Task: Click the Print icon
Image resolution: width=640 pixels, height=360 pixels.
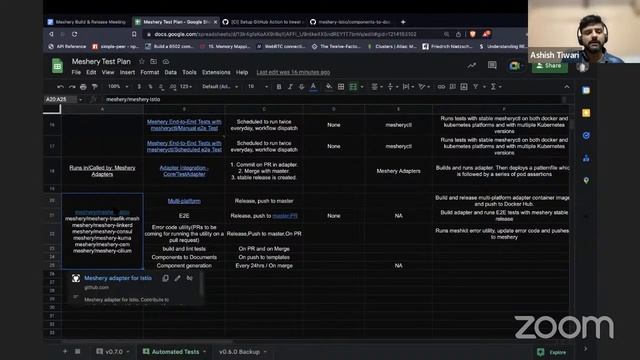Action: pyautogui.click(x=83, y=87)
